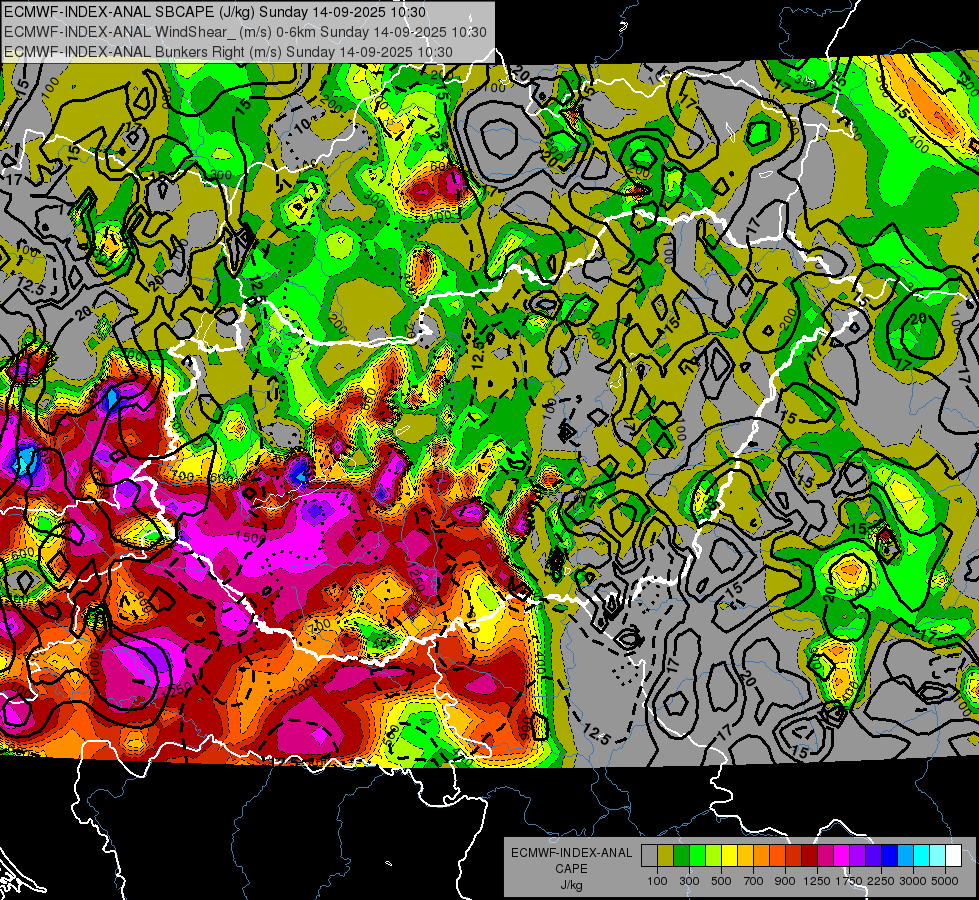Select the pure blue legend swatch right of 2250

point(890,856)
